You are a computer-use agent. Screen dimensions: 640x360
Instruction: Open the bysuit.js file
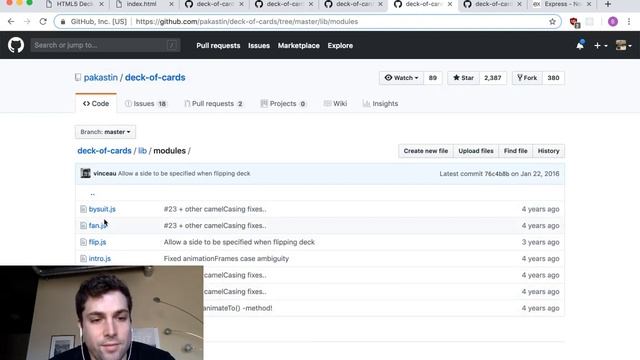102,209
